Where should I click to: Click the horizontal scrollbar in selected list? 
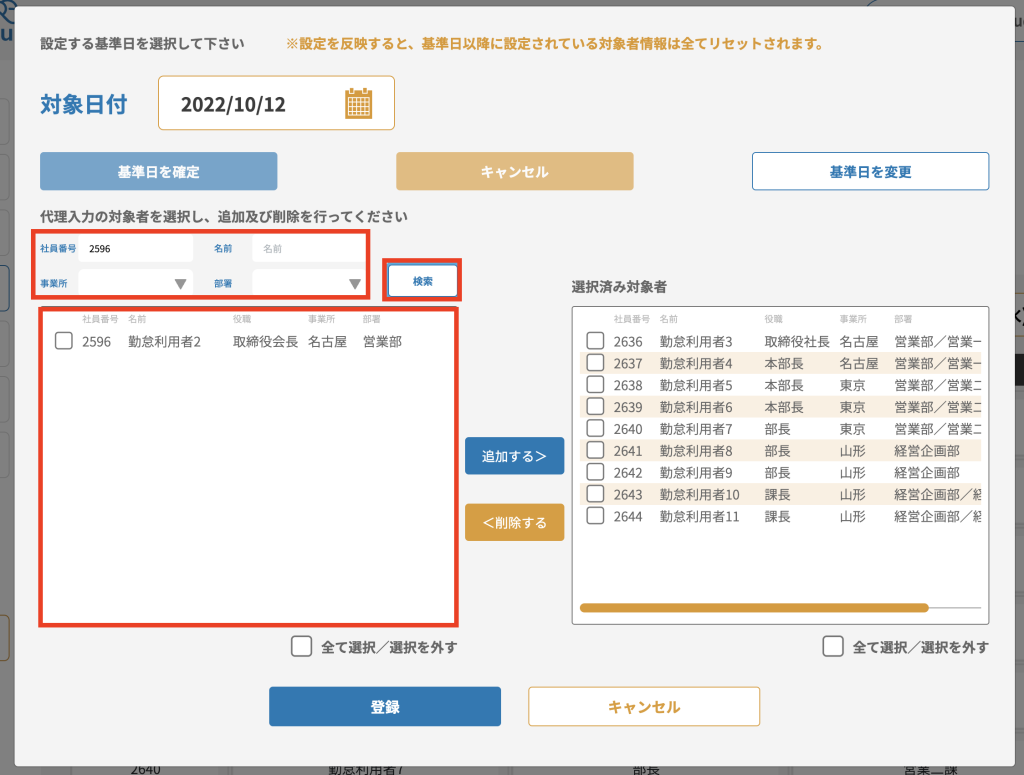pyautogui.click(x=754, y=607)
